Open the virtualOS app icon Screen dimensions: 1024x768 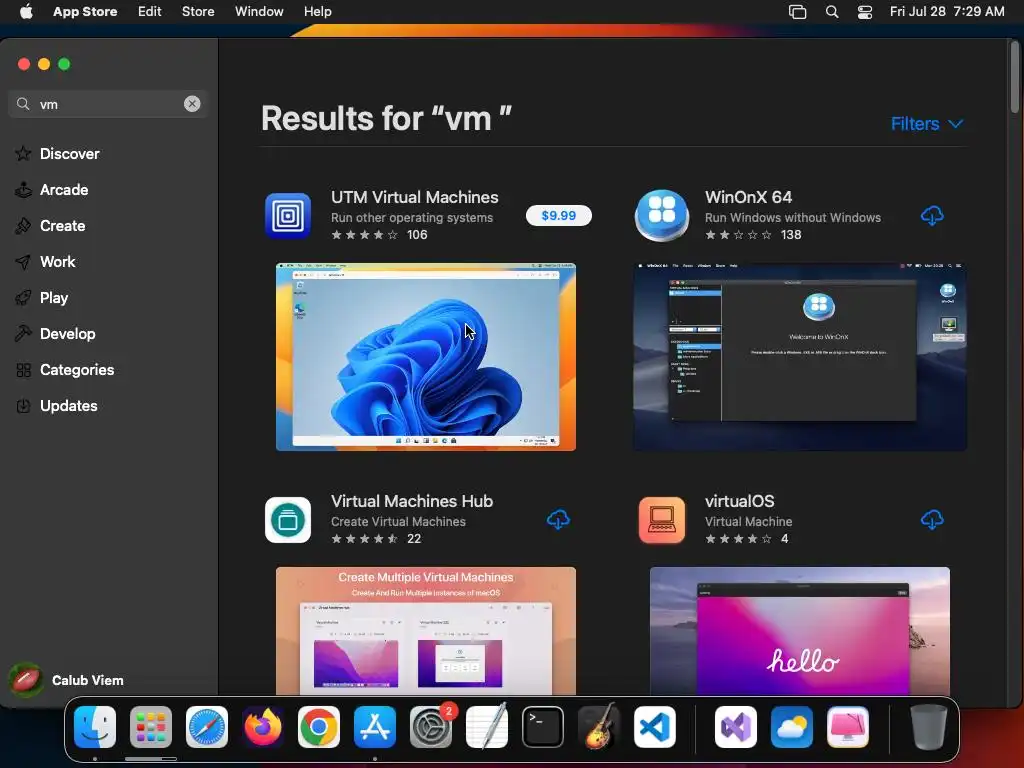coord(662,520)
